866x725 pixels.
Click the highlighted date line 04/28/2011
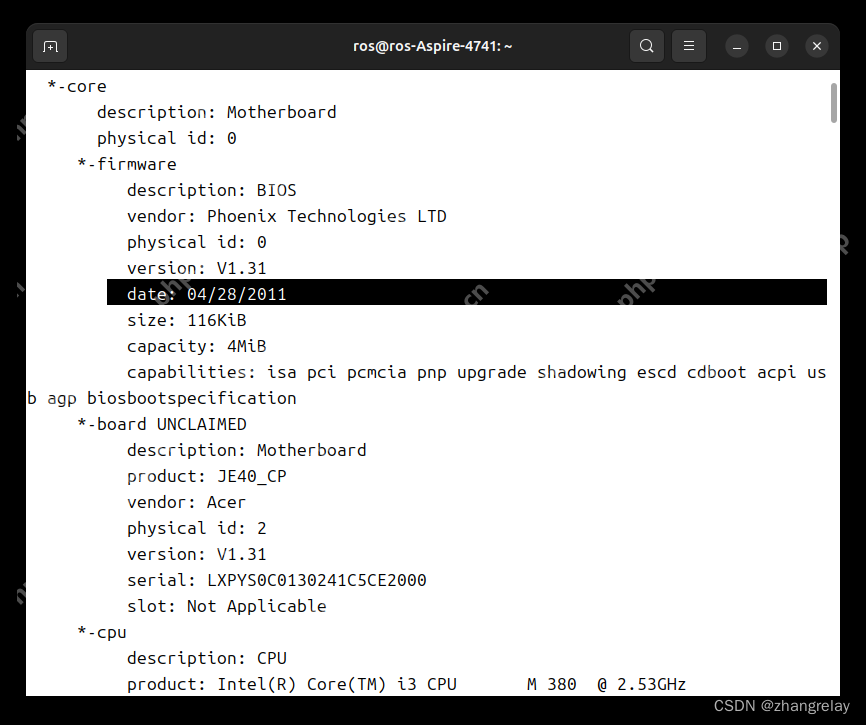tap(206, 293)
